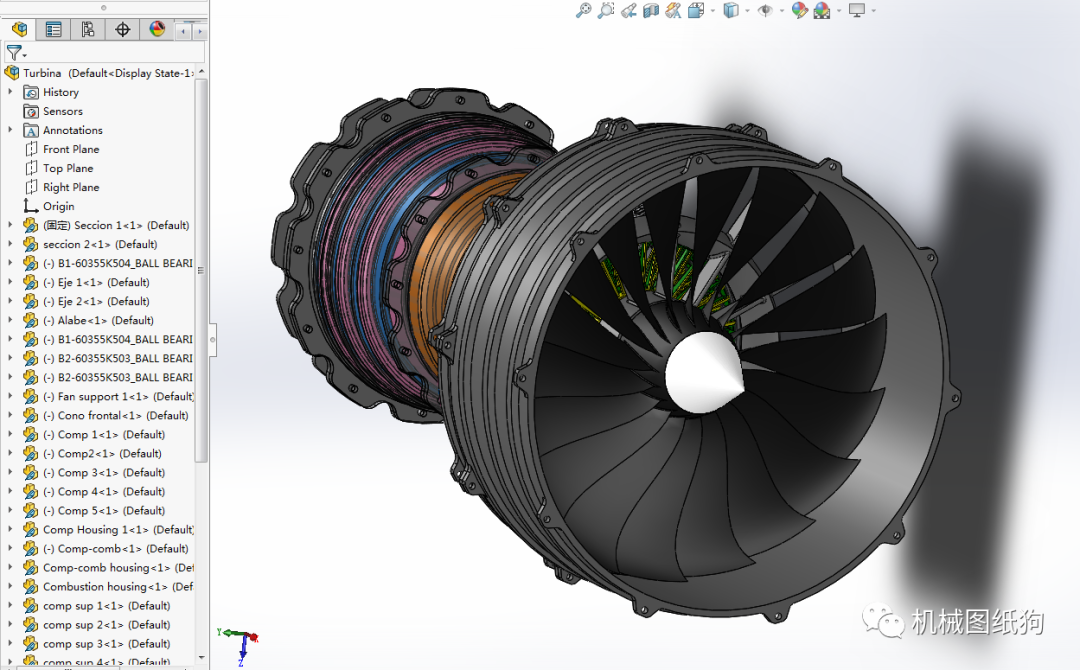This screenshot has width=1080, height=670.
Task: Open the View Settings dropdown arrow
Action: (874, 11)
